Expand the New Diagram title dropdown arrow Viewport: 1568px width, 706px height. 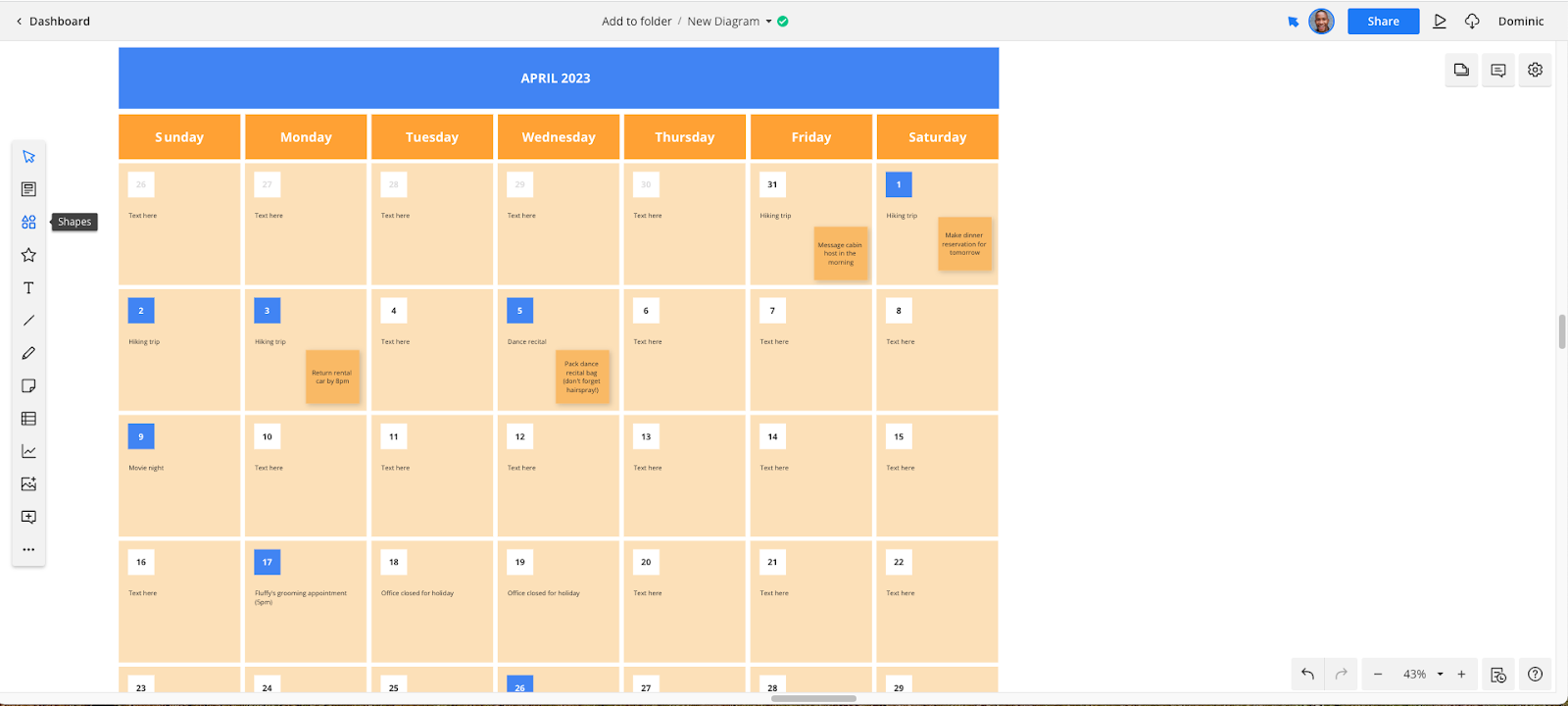768,22
